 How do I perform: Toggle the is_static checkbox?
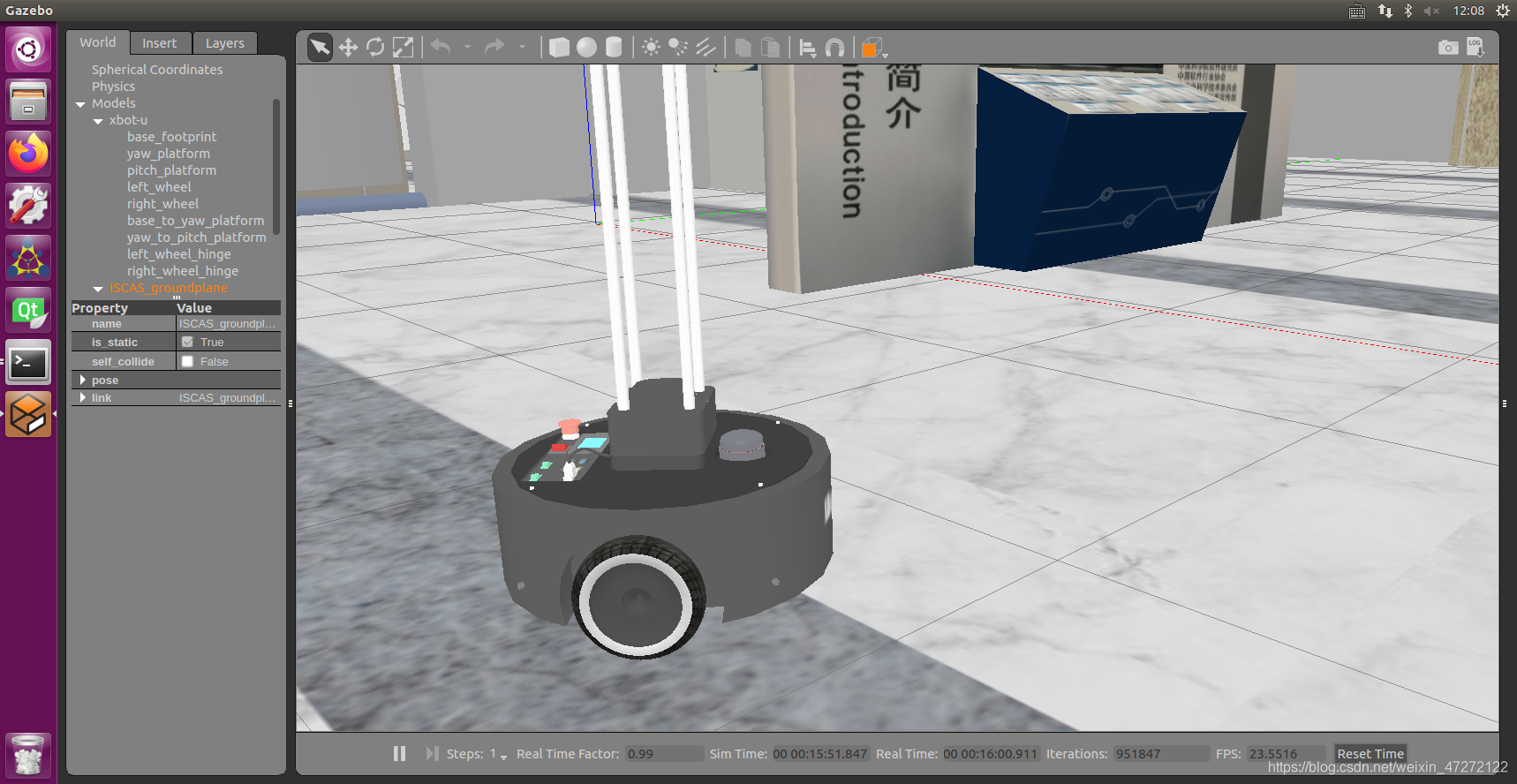coord(187,342)
